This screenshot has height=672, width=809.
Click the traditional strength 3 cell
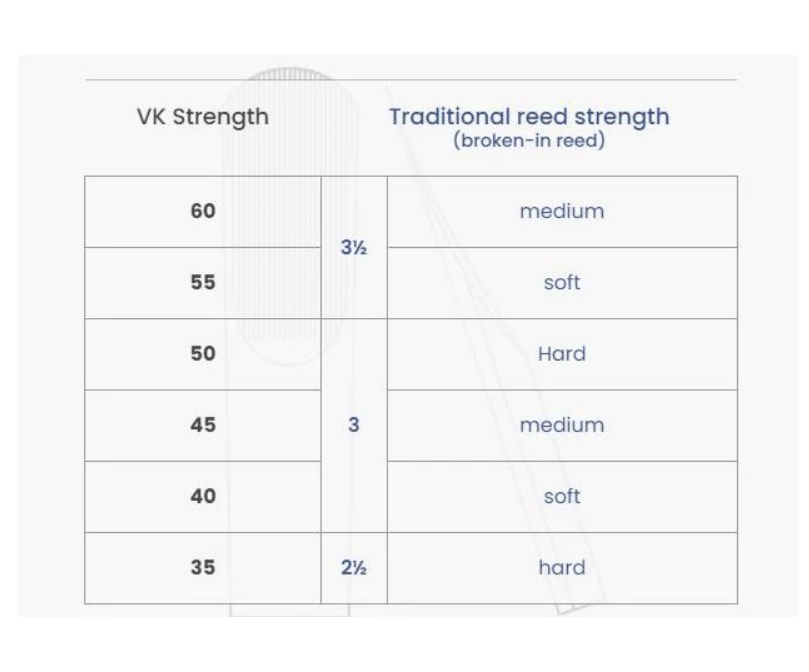pos(353,425)
